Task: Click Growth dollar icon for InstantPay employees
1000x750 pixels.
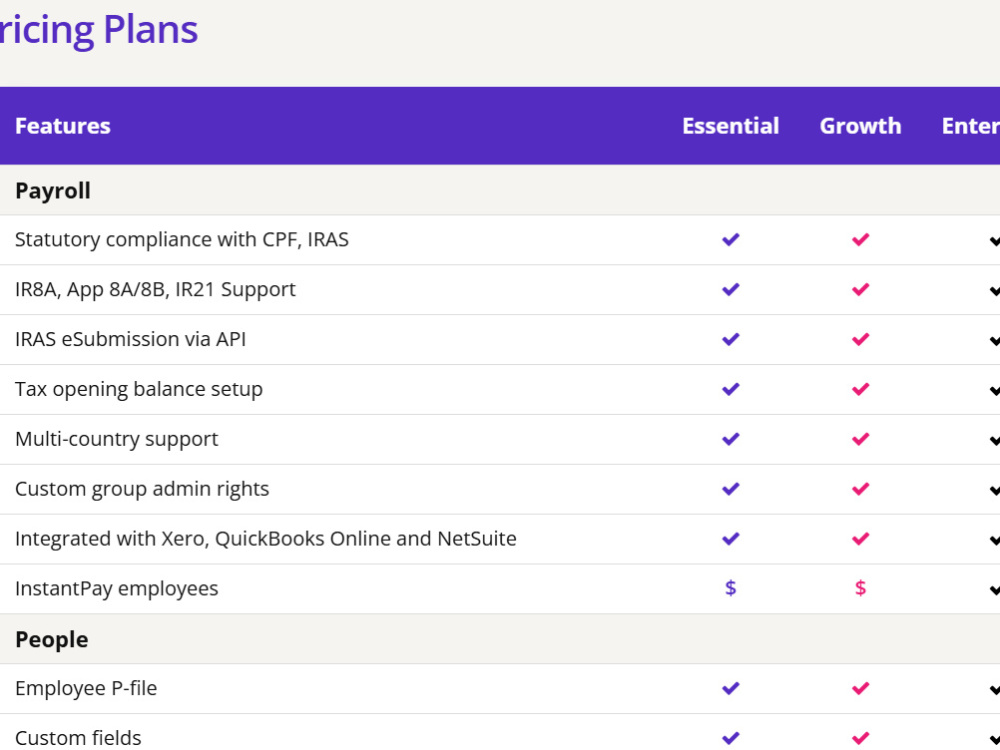Action: pos(860,588)
